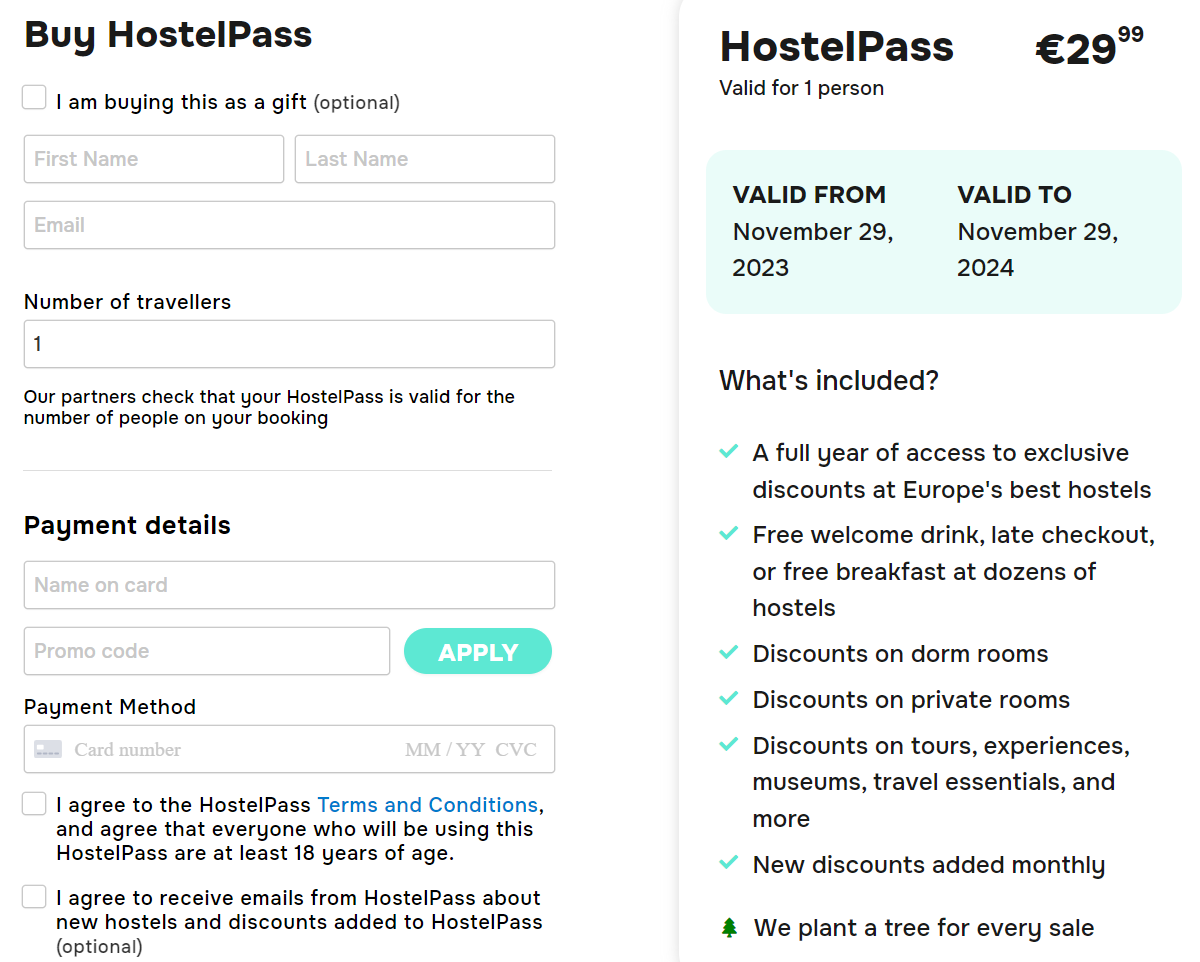Click the Number of travellers field
The image size is (1200, 962).
(x=289, y=343)
